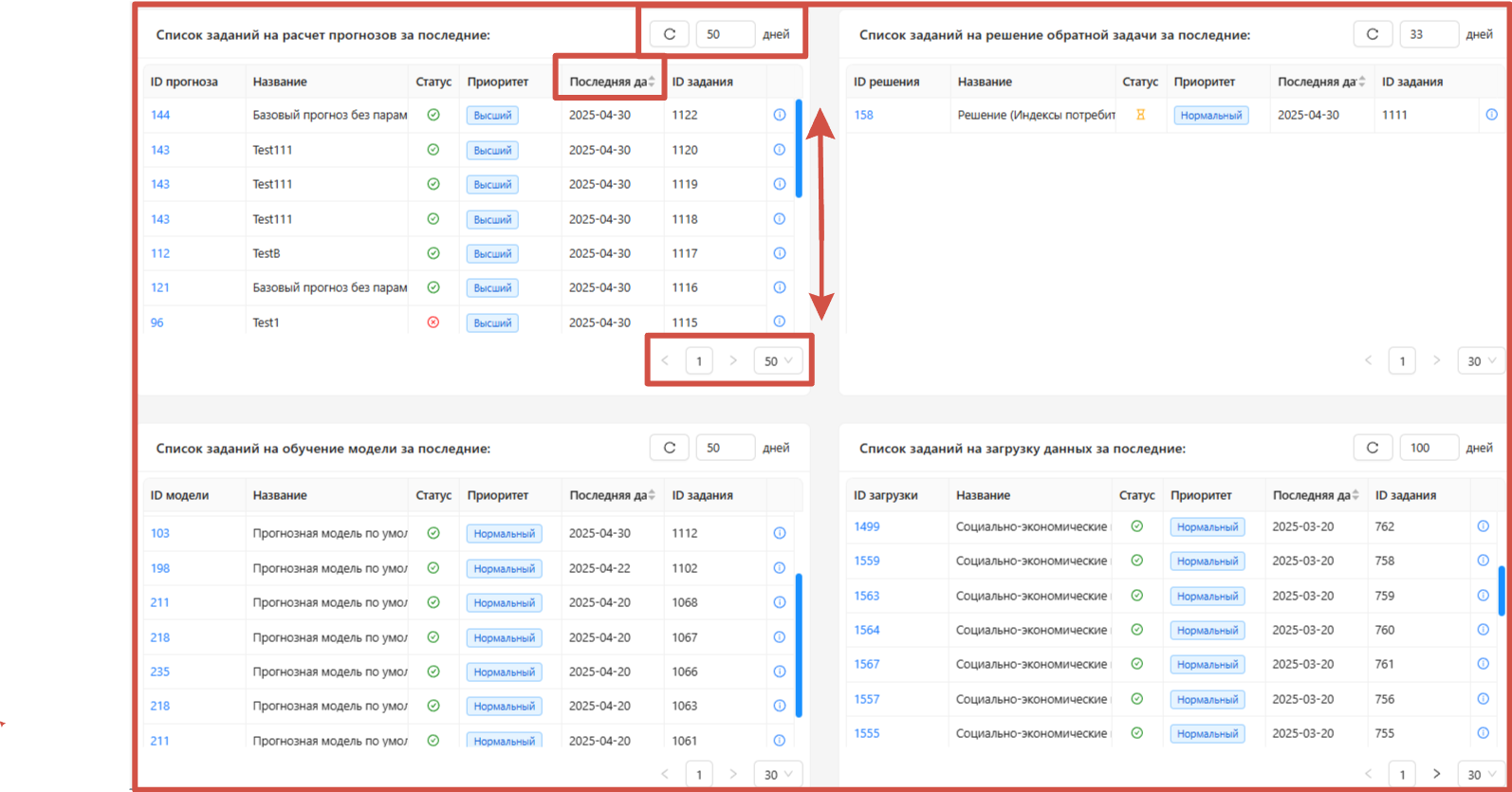Open info icon for task 762
Image resolution: width=1512 pixels, height=792 pixels.
coord(1483,526)
